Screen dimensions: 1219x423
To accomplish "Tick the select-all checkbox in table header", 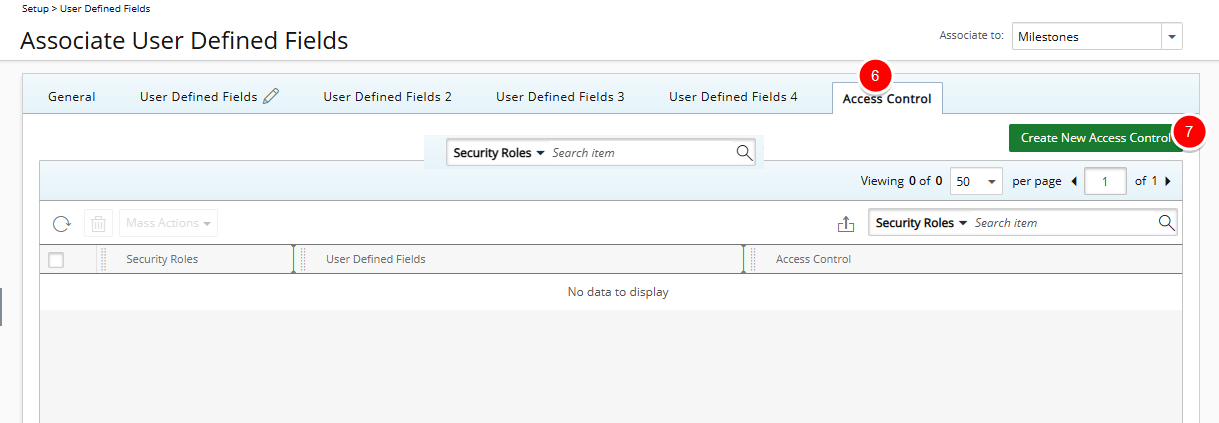I will [56, 260].
